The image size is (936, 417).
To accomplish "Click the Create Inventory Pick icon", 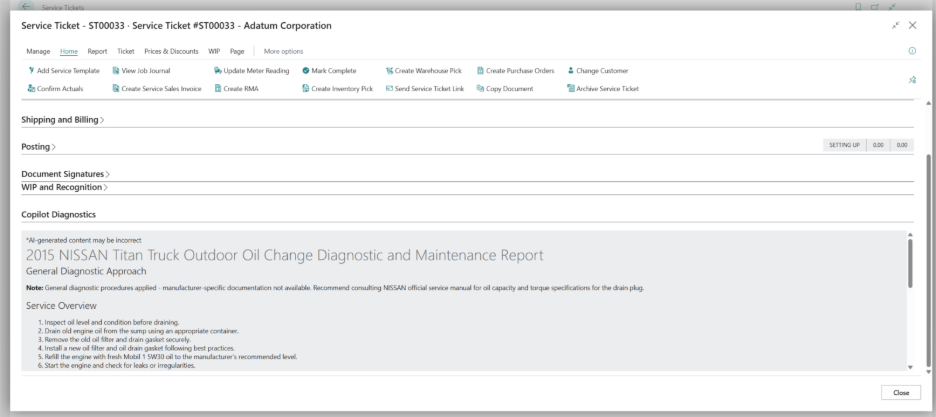I will point(306,88).
